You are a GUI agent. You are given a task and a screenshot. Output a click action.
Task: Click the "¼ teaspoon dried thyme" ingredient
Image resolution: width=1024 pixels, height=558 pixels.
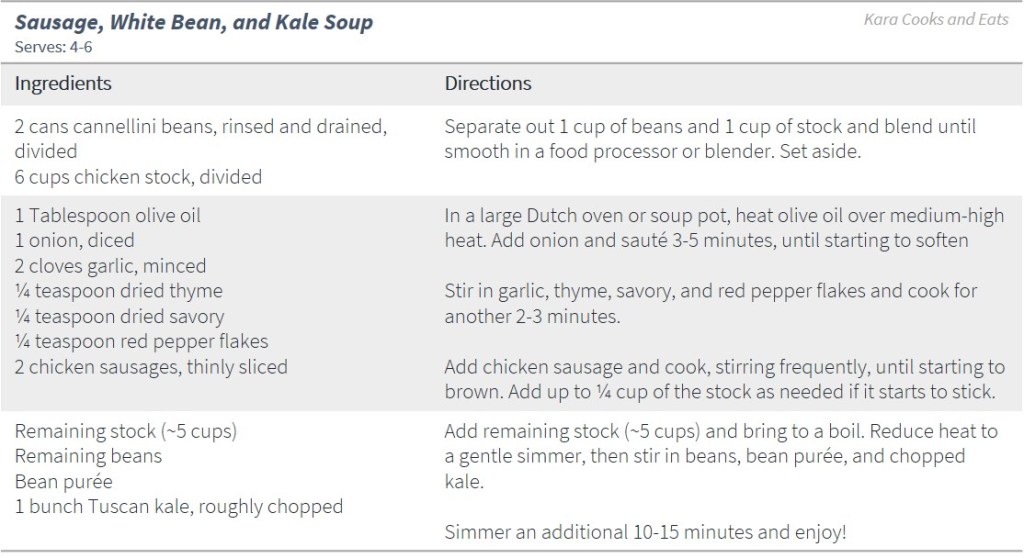118,291
